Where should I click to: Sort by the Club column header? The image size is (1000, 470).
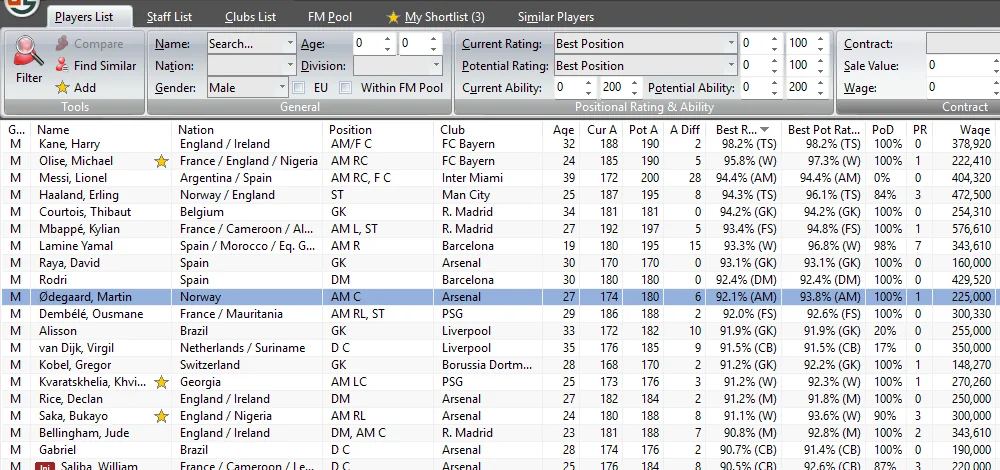490,129
